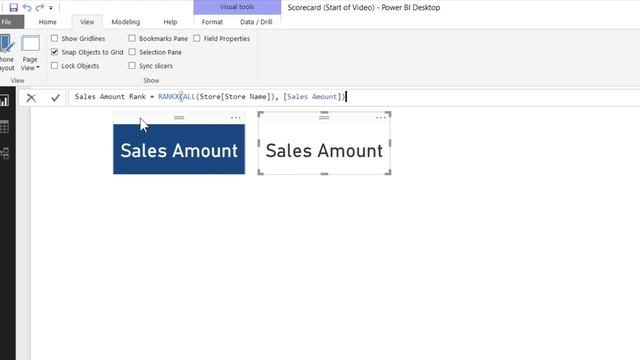Toggle the Field Properties checkbox

(197, 38)
